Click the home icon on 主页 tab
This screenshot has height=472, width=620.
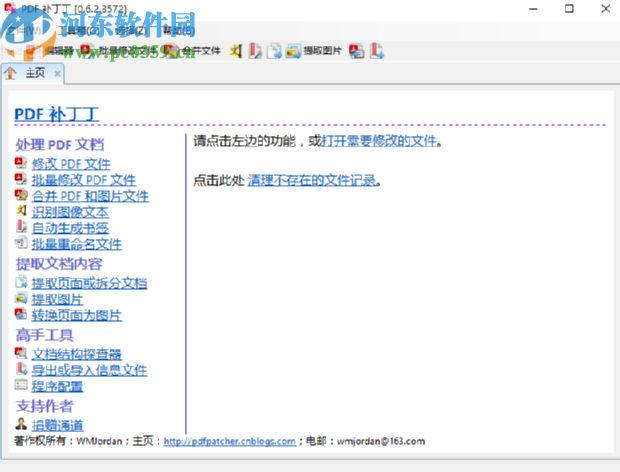click(10, 73)
